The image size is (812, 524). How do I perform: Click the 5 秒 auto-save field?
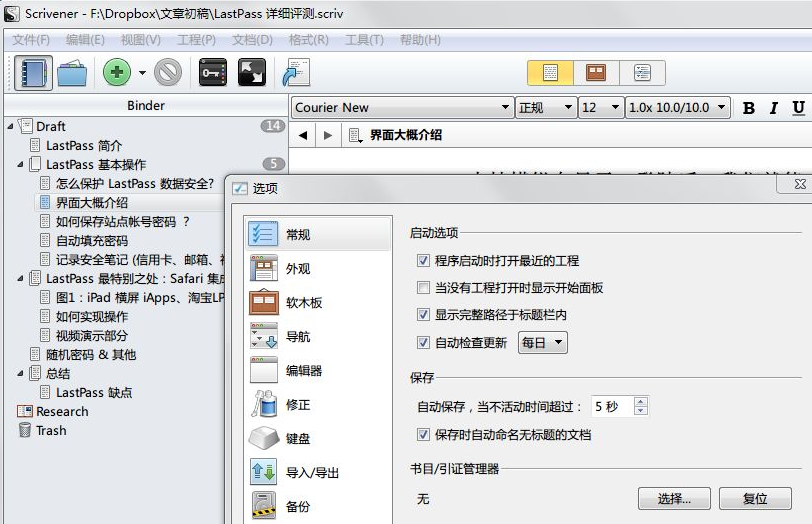click(612, 406)
